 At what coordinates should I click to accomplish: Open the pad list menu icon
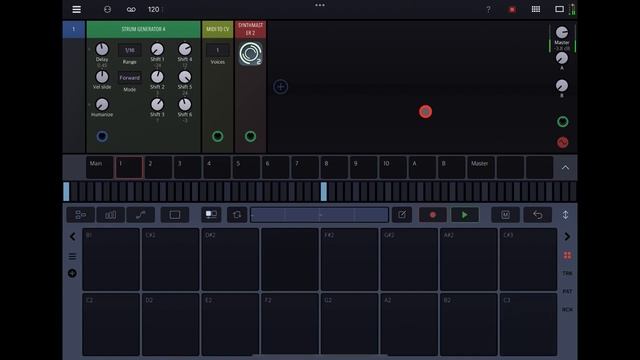[72, 256]
